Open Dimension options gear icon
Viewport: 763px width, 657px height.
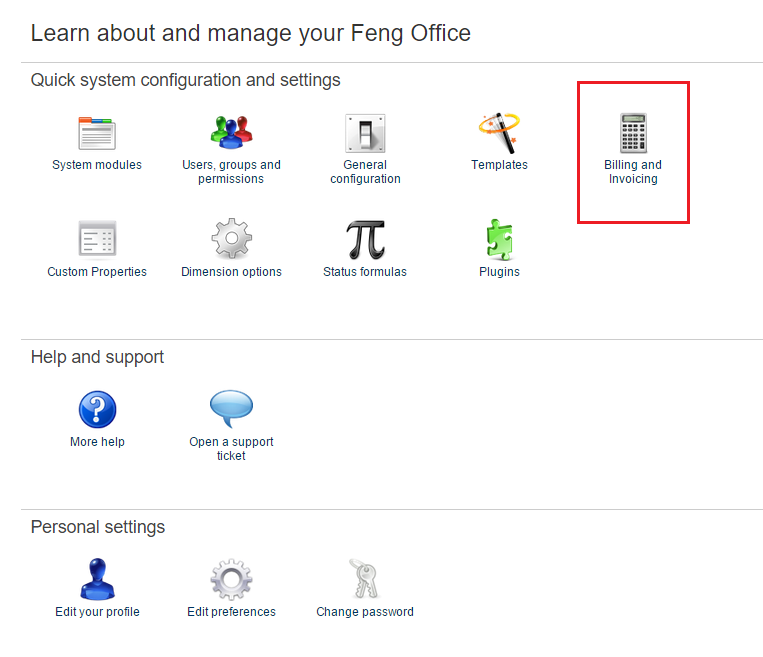click(231, 240)
